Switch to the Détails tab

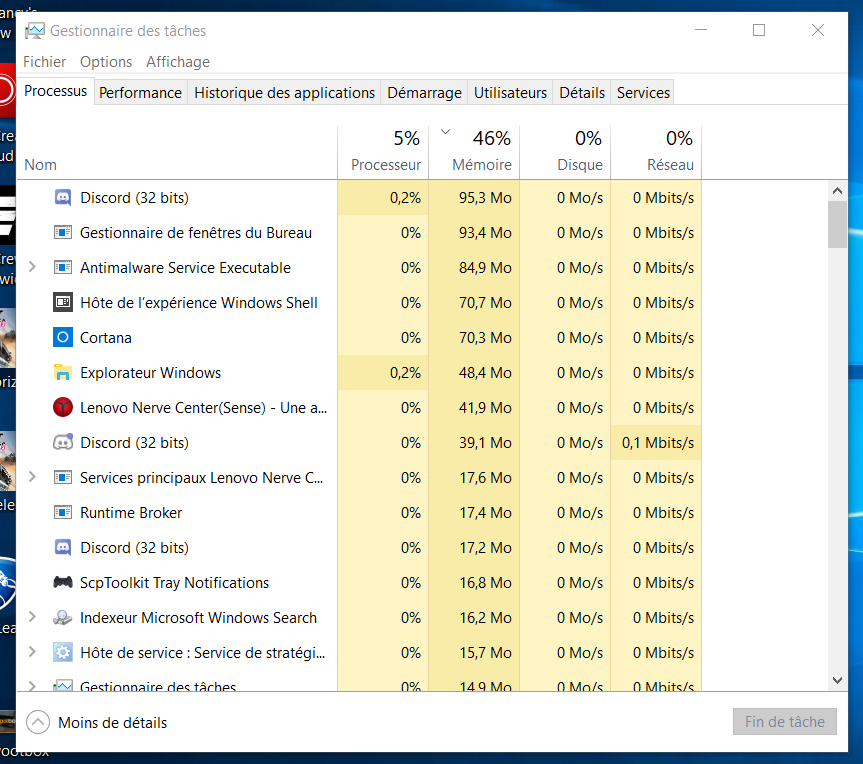tap(582, 92)
